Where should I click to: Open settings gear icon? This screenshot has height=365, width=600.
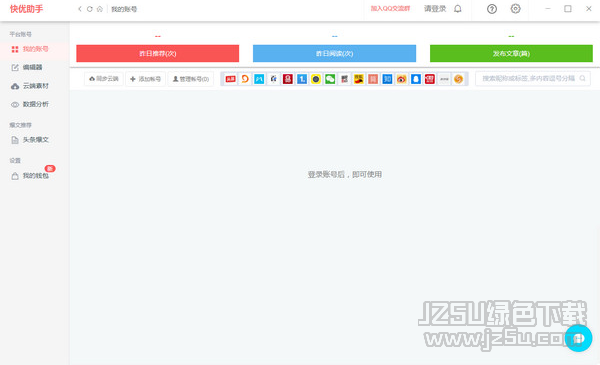point(515,8)
